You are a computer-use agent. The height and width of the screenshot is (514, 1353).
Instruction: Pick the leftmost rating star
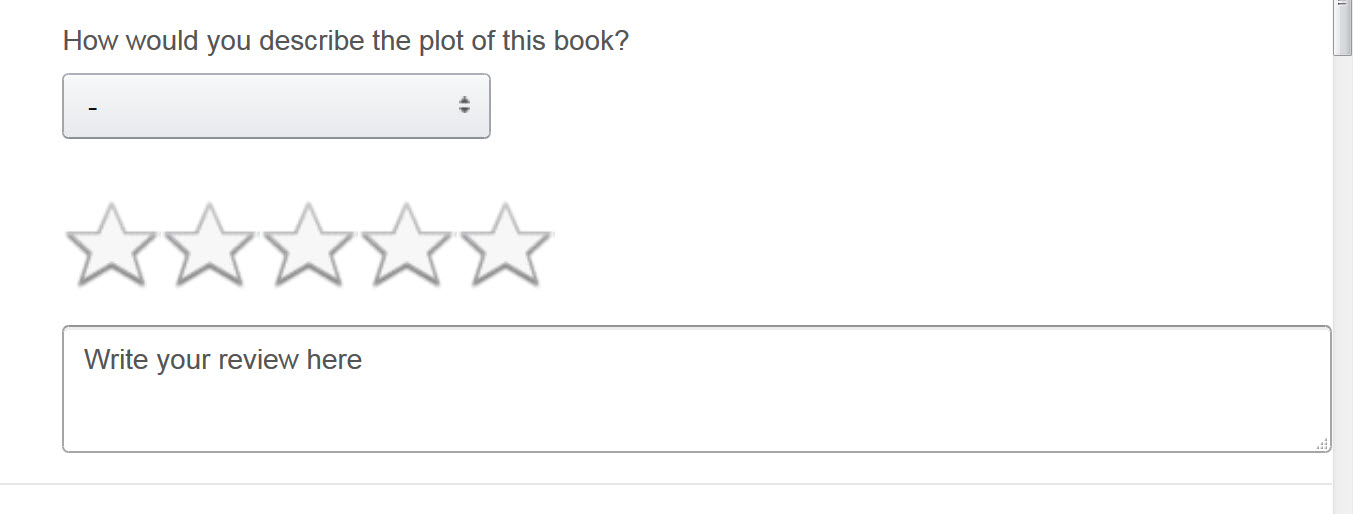(x=112, y=245)
